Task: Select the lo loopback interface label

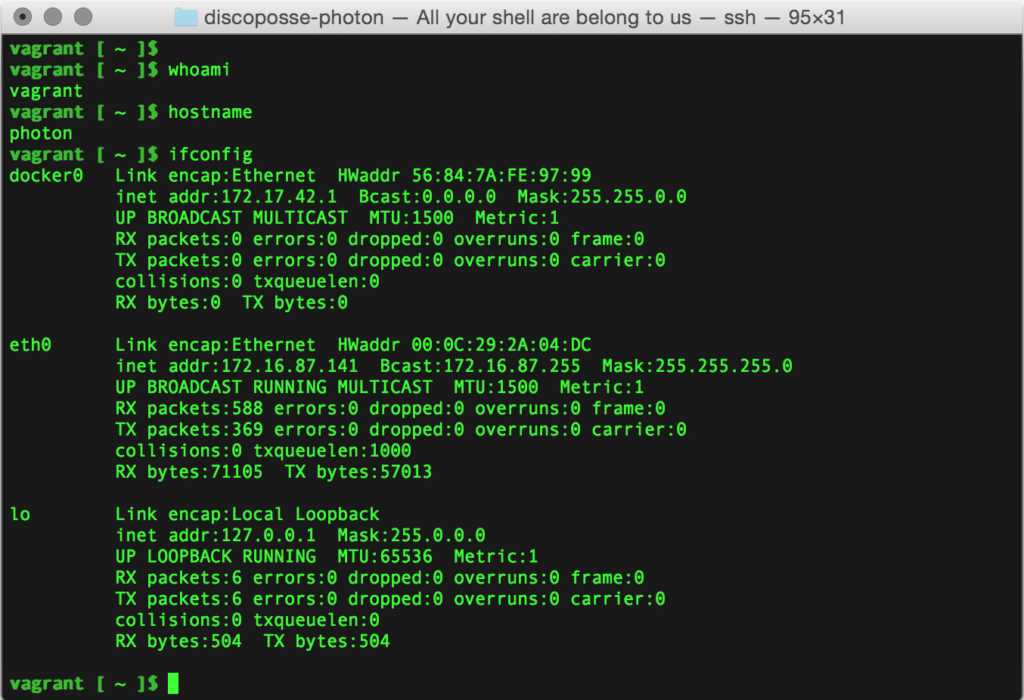Action: pyautogui.click(x=18, y=514)
